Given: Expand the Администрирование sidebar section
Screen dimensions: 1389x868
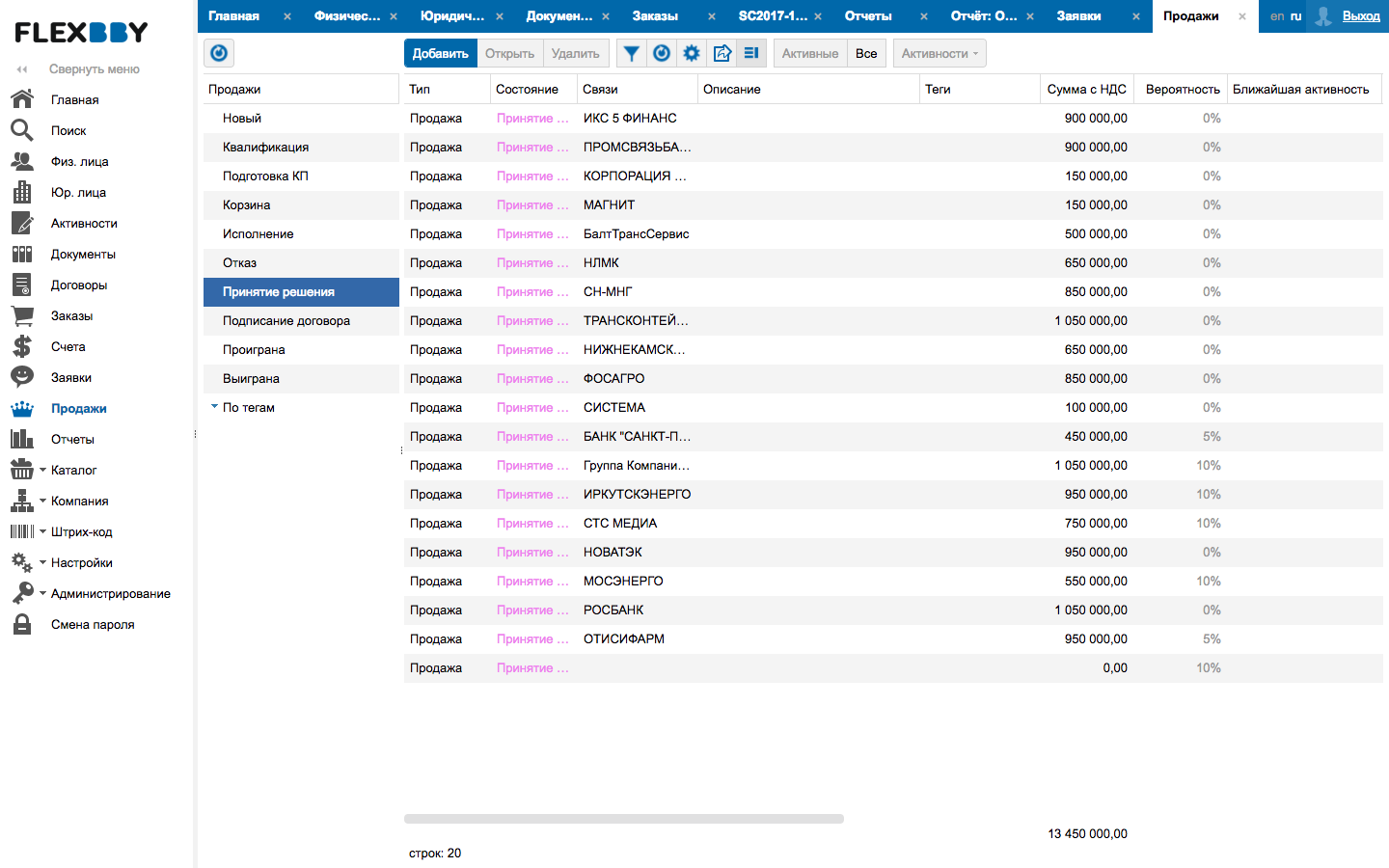Looking at the screenshot, I should coord(42,594).
